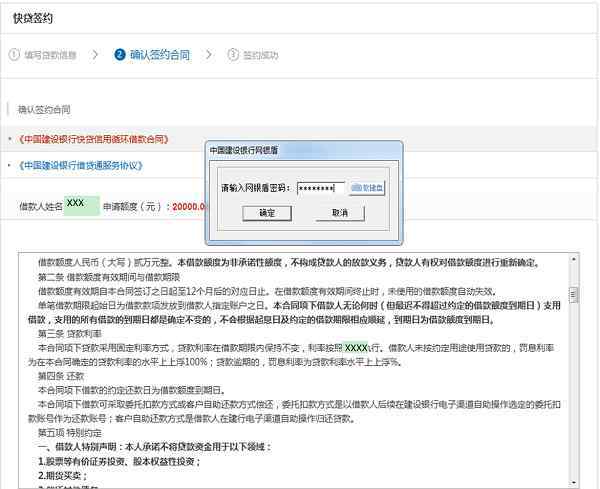Open 《中国建设银行快贷信用循环借款合同》 link

(93, 139)
